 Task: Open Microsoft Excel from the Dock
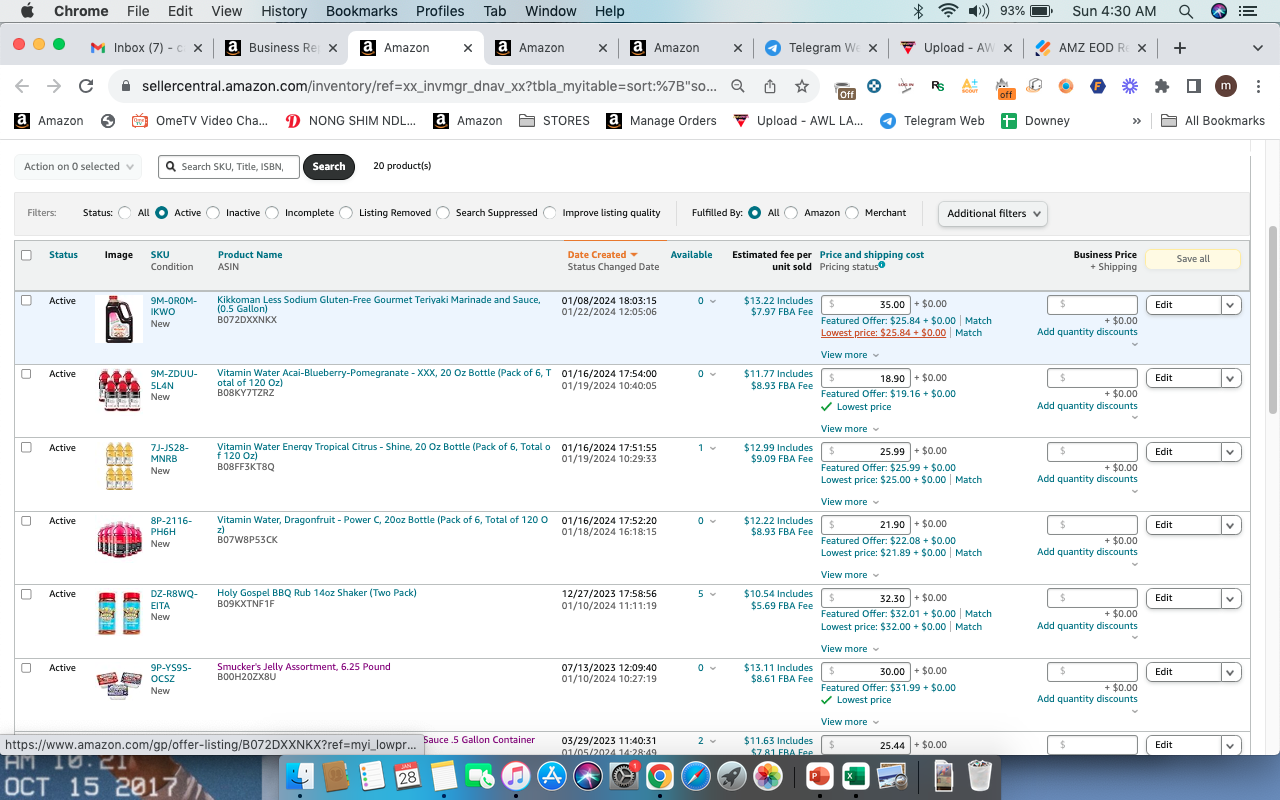point(854,776)
